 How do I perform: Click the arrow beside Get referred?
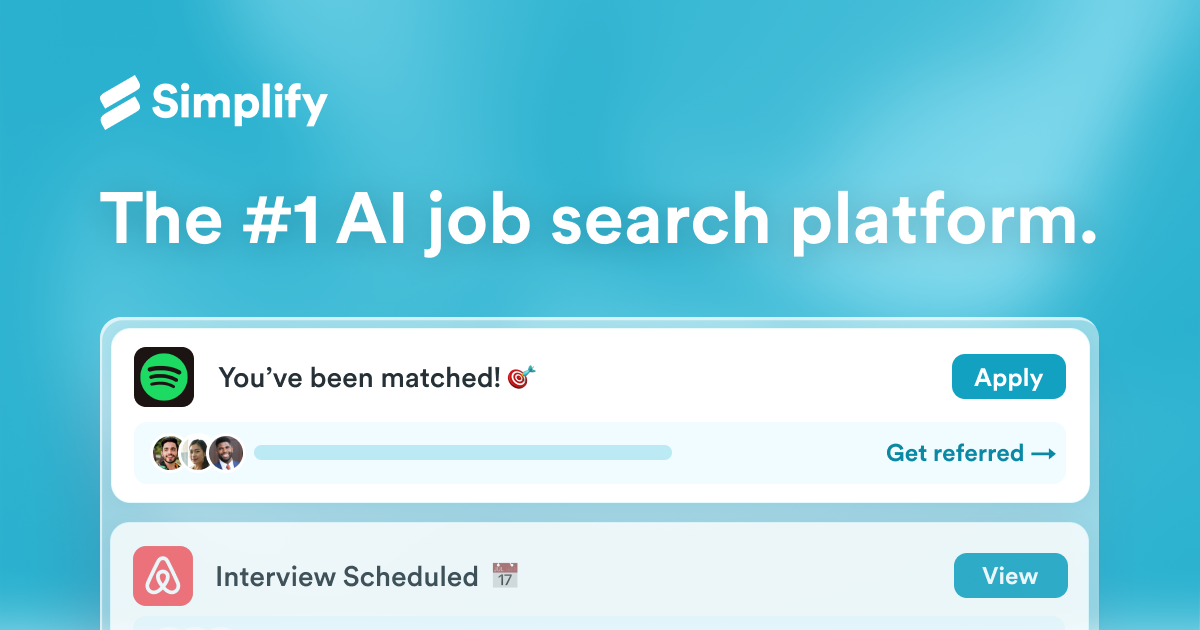(1043, 453)
